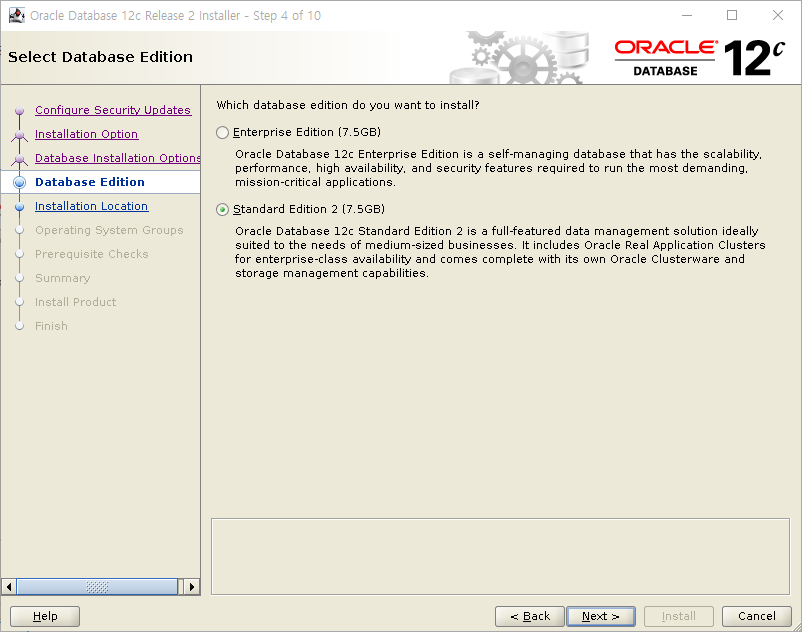This screenshot has width=802, height=632.
Task: Go to Installation Option step
Action: [86, 134]
